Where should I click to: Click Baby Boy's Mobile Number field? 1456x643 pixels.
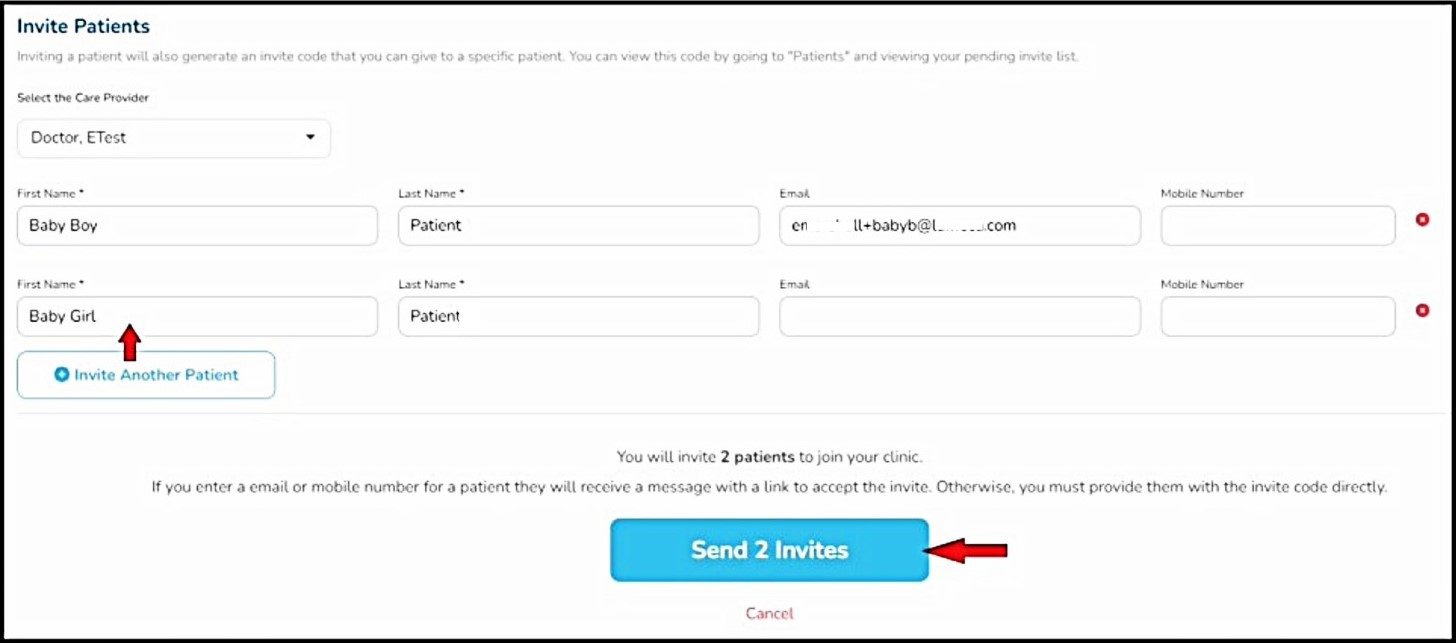tap(1277, 226)
